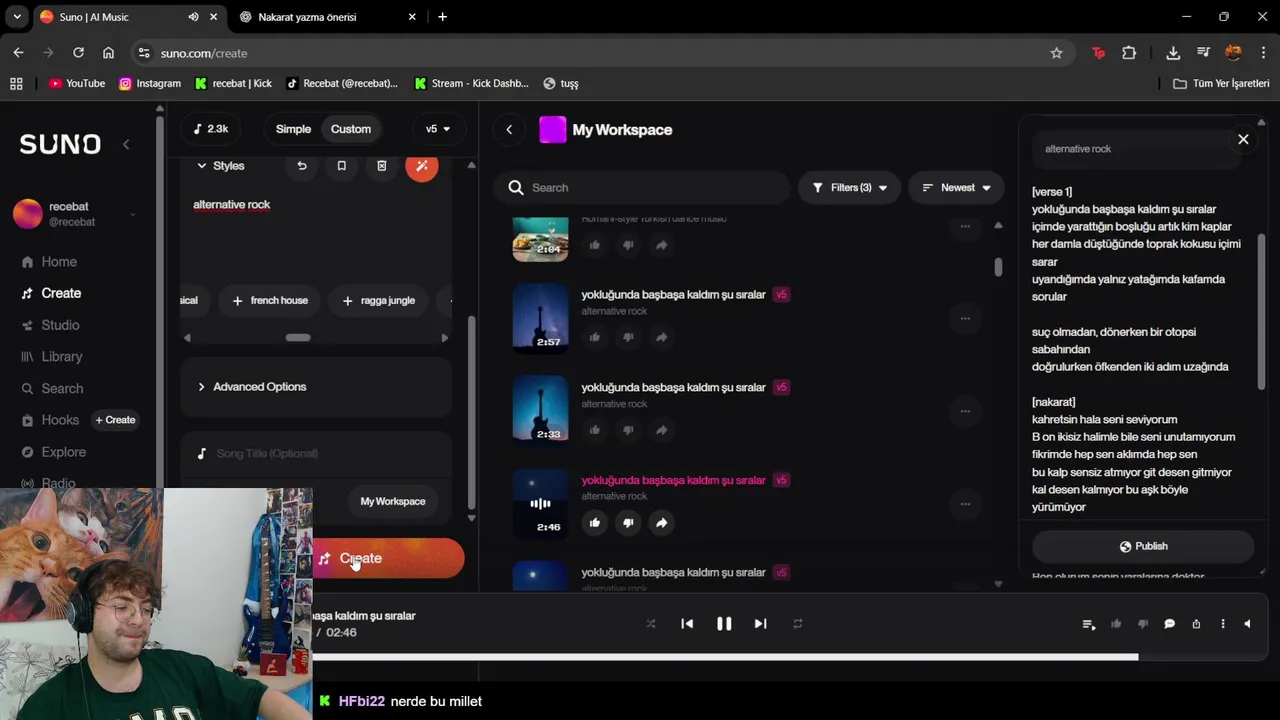
Task: Like the currently playing 2:46 song
Action: (x=595, y=522)
